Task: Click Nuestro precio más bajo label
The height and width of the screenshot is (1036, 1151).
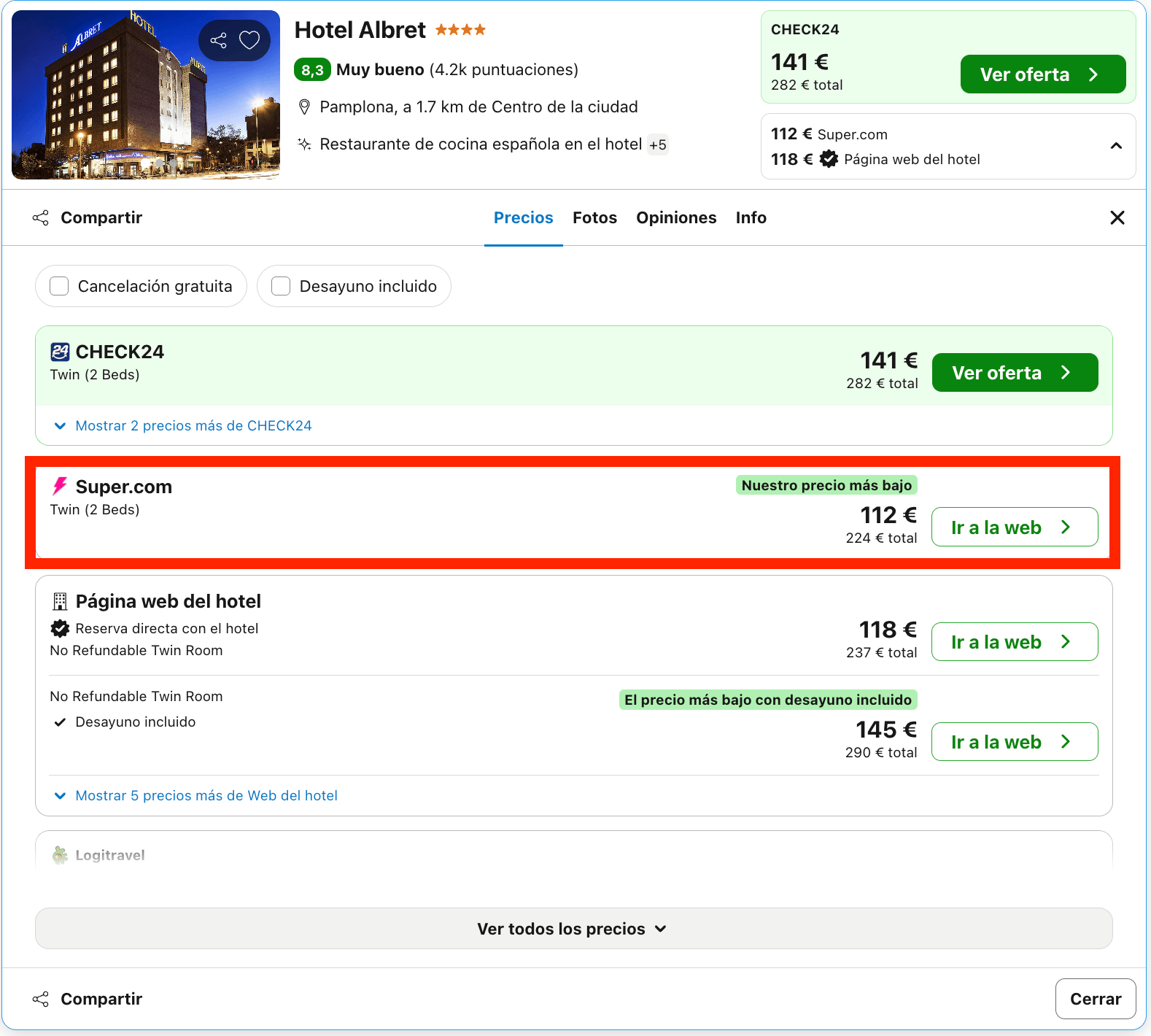Action: coord(826,485)
